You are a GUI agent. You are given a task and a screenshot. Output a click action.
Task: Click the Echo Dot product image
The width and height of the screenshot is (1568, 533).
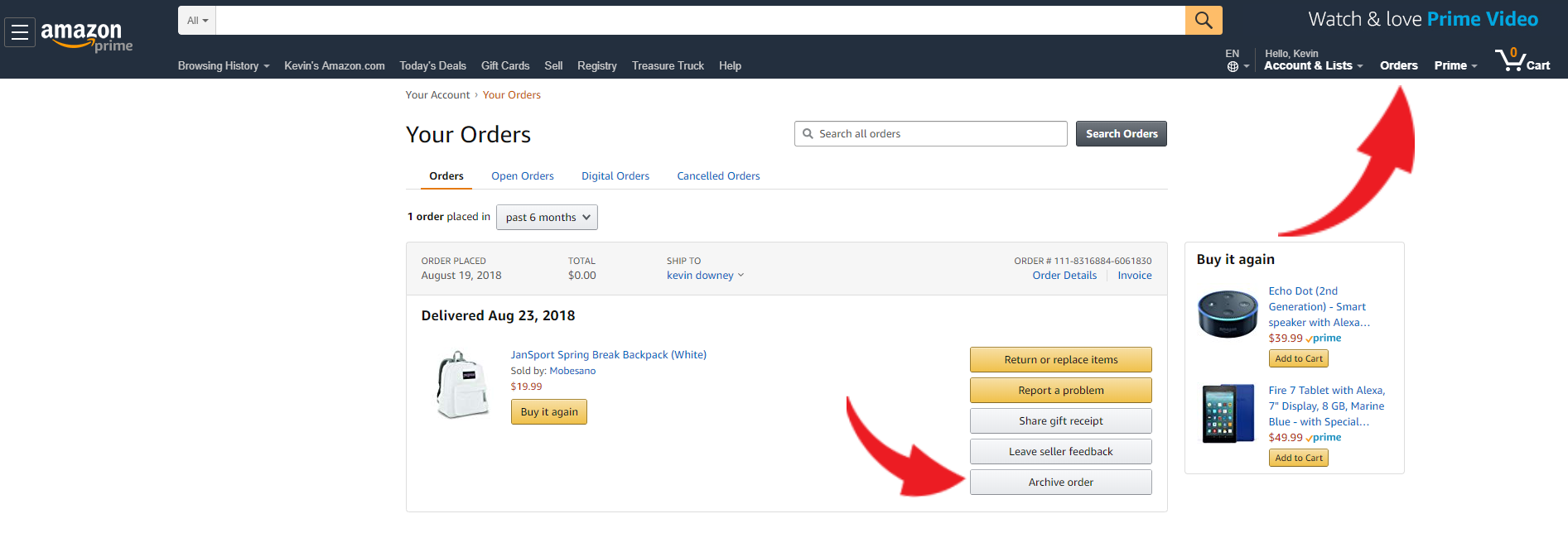pos(1228,314)
